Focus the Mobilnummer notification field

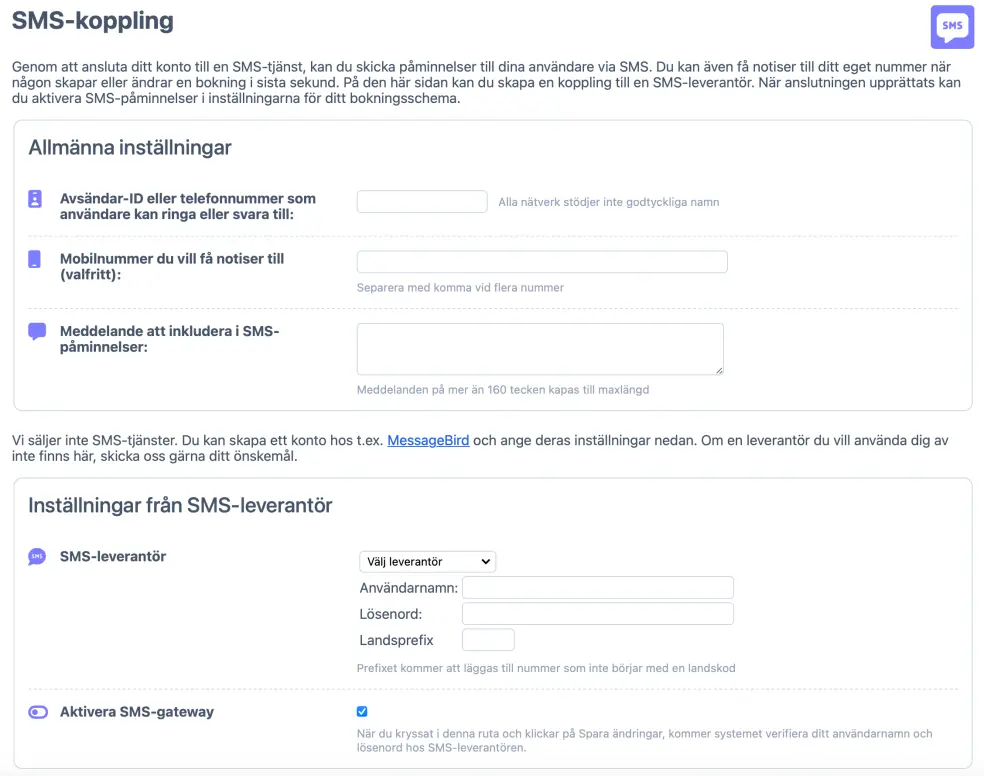[542, 262]
